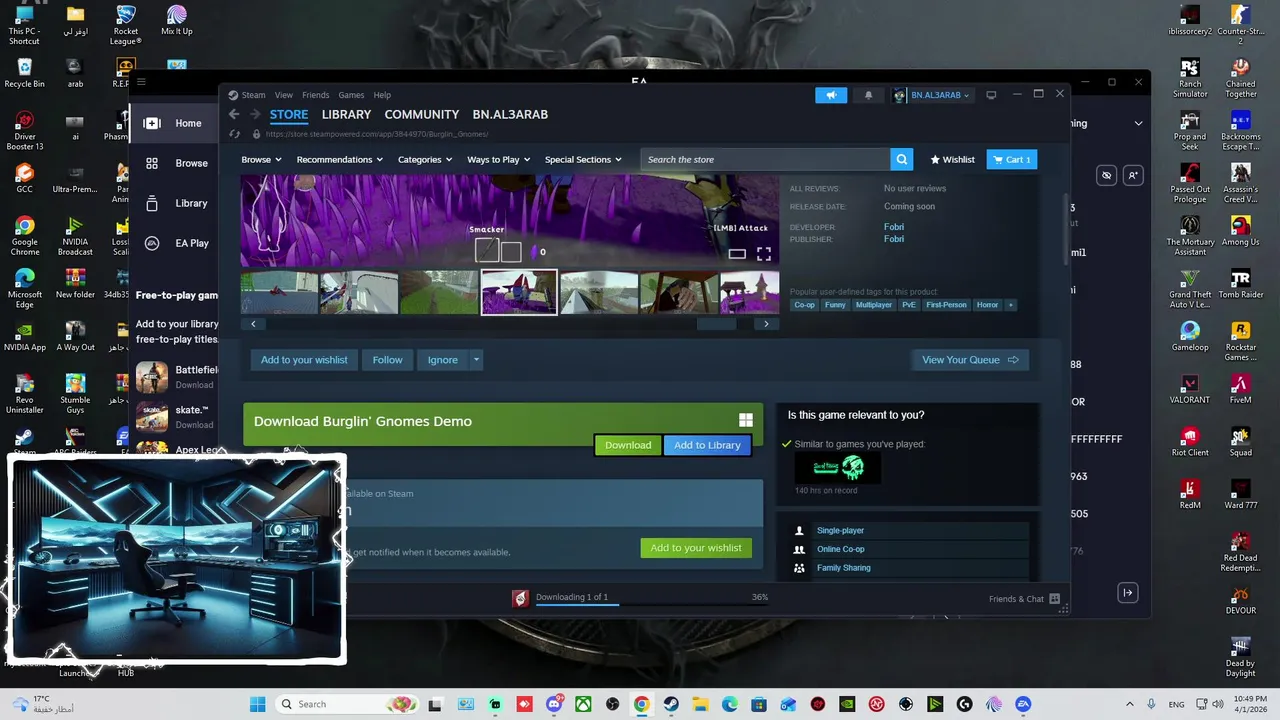
Task: Toggle Follow for Burglin' Gnomes
Action: pos(387,360)
